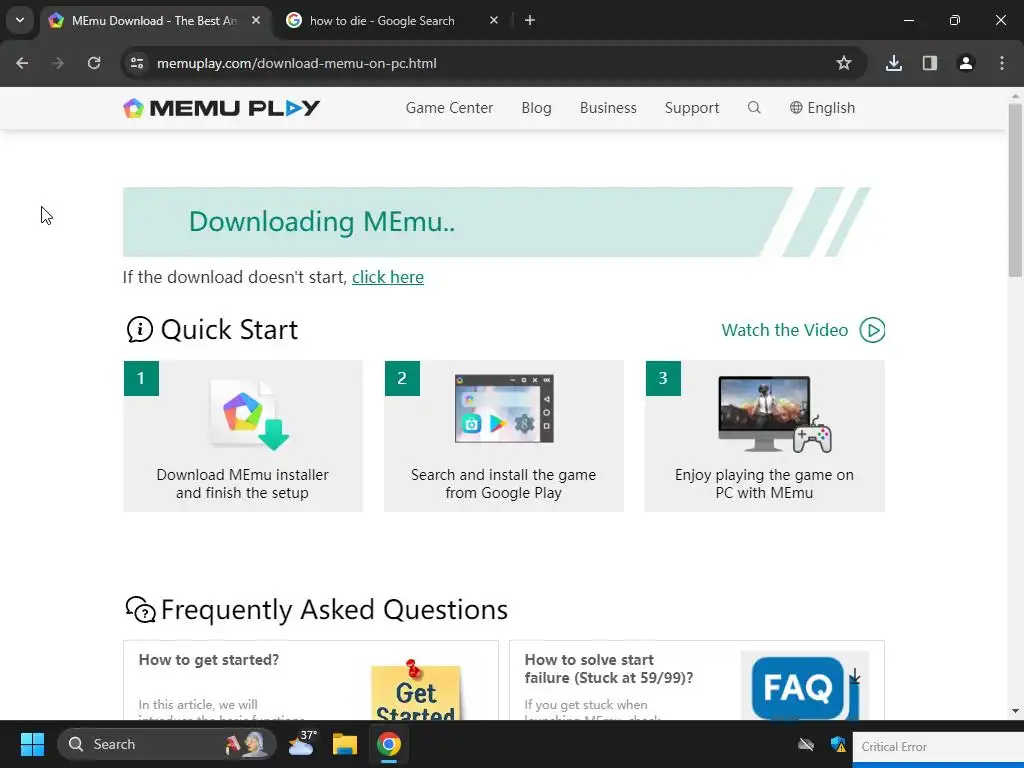Open Game Center menu item
Image resolution: width=1024 pixels, height=768 pixels.
click(449, 108)
